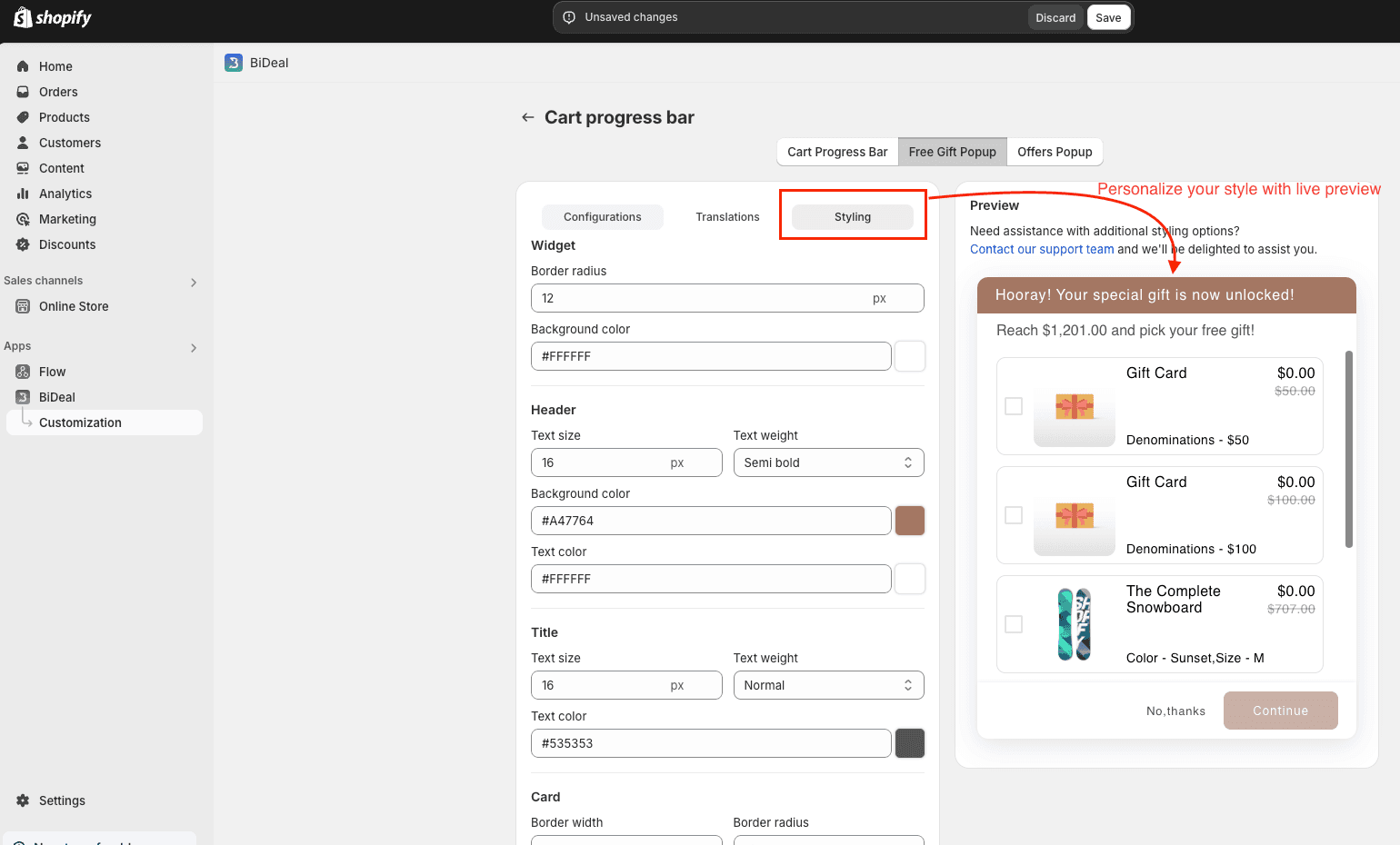The image size is (1400, 845).
Task: Click the preview header 'Hooray! Your special gift' text
Action: coord(1145,295)
